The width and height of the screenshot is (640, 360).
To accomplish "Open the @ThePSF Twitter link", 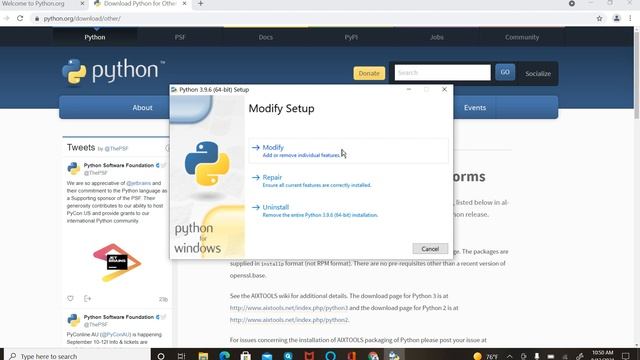I will coord(116,149).
